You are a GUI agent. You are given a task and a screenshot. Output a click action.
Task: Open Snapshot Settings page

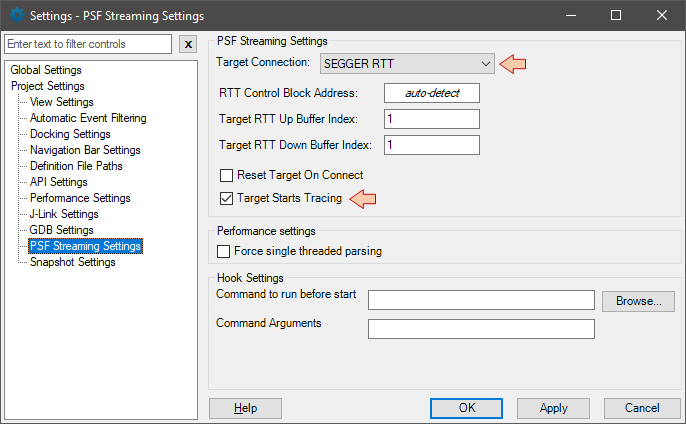pyautogui.click(x=73, y=262)
